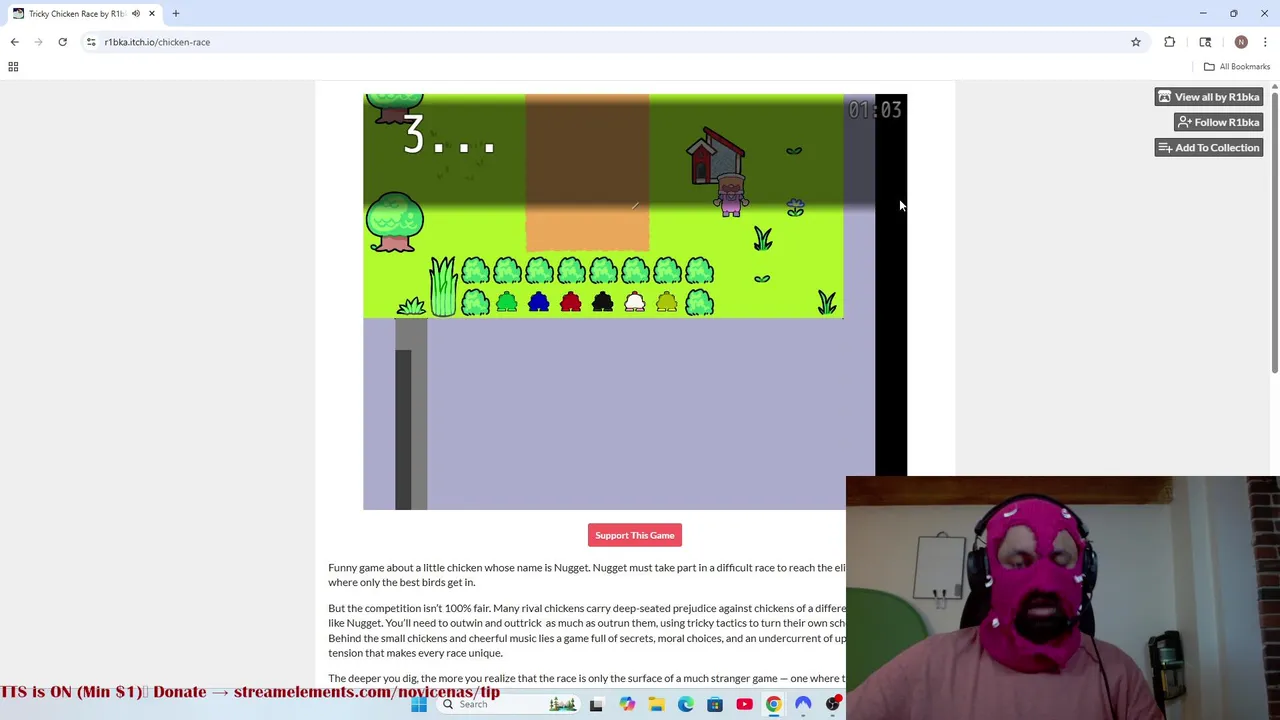Click the green chicken in the lineup
The height and width of the screenshot is (720, 1280).
point(507,303)
